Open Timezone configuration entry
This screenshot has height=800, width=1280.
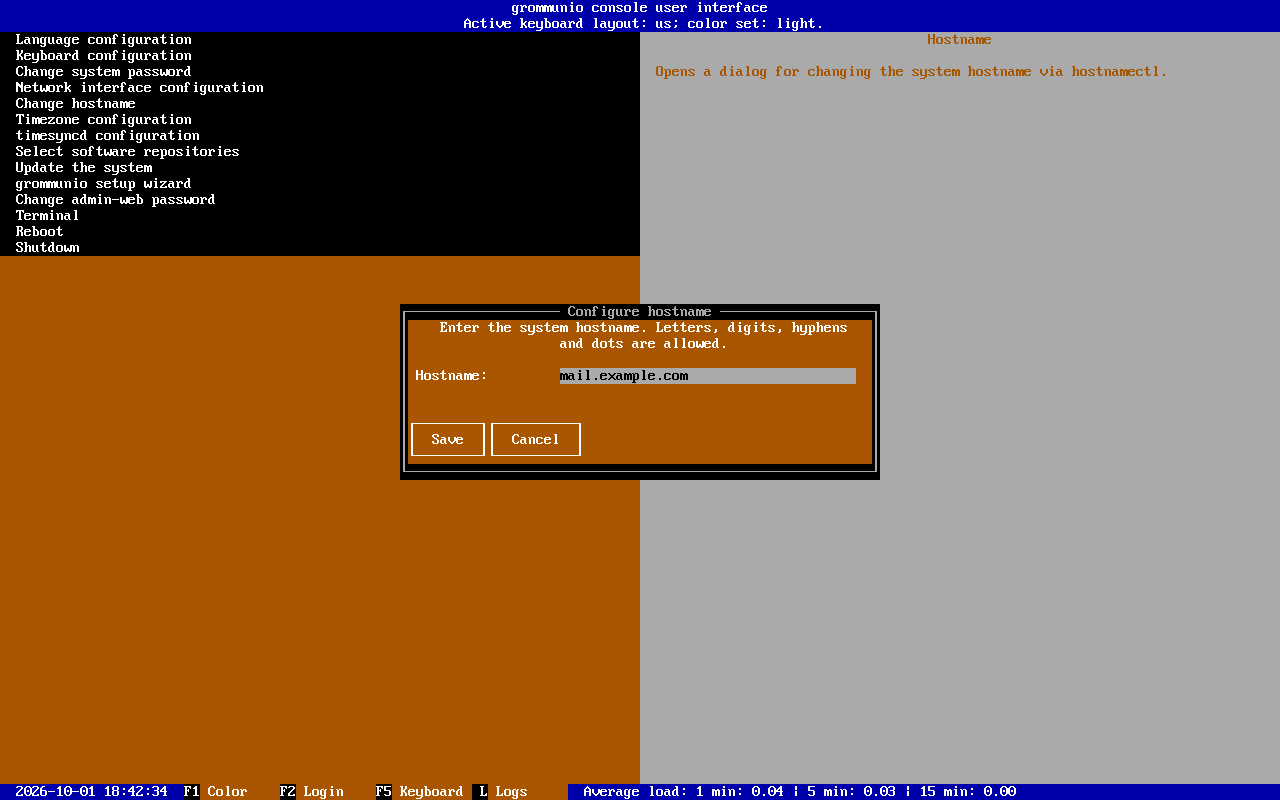103,120
